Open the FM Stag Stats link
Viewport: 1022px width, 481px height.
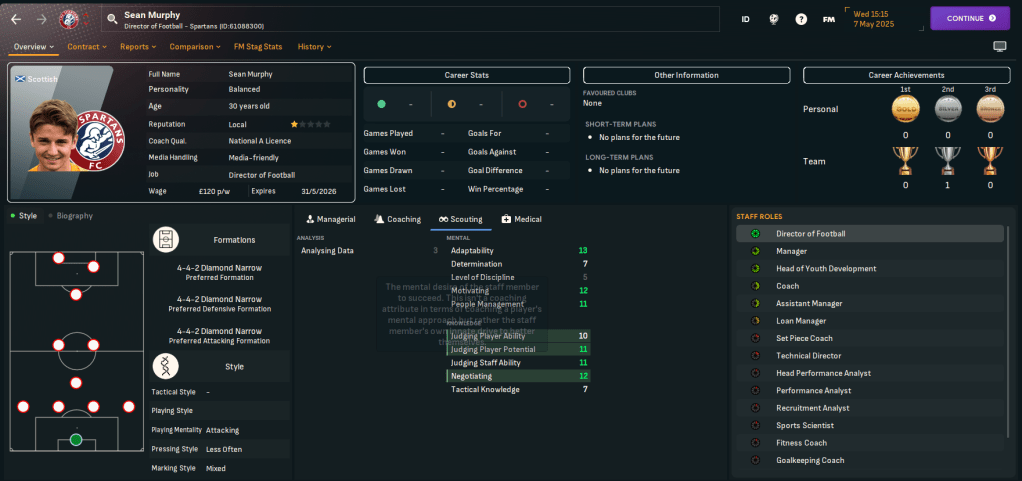coord(257,46)
